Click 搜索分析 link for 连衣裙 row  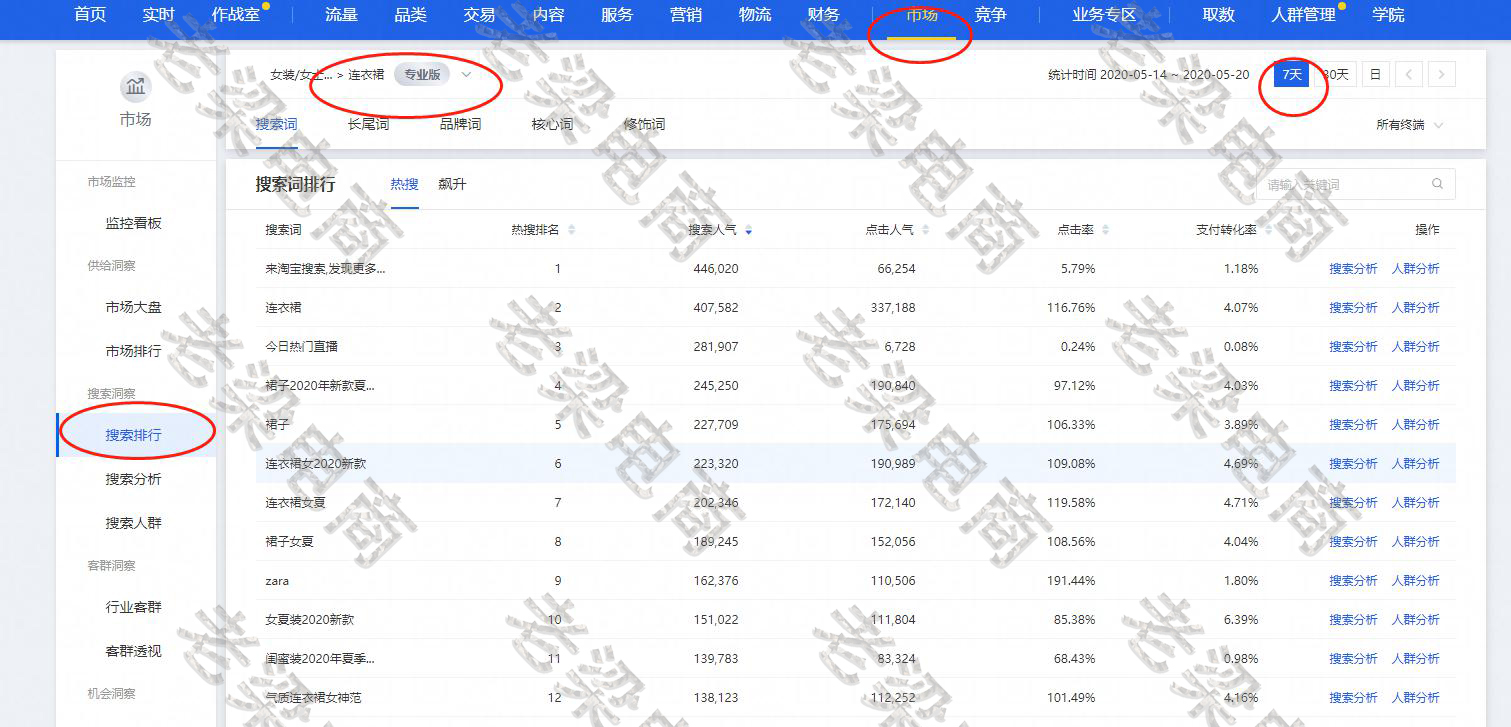click(1352, 308)
